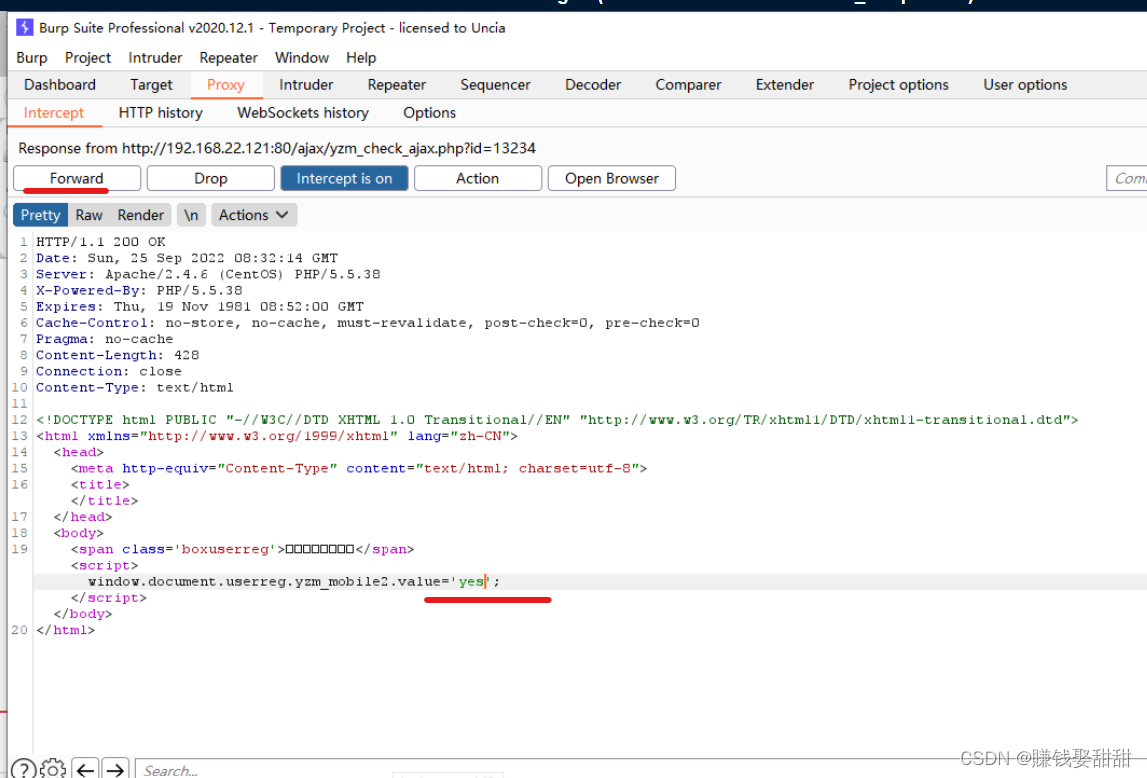Open the Help menu

(x=361, y=58)
